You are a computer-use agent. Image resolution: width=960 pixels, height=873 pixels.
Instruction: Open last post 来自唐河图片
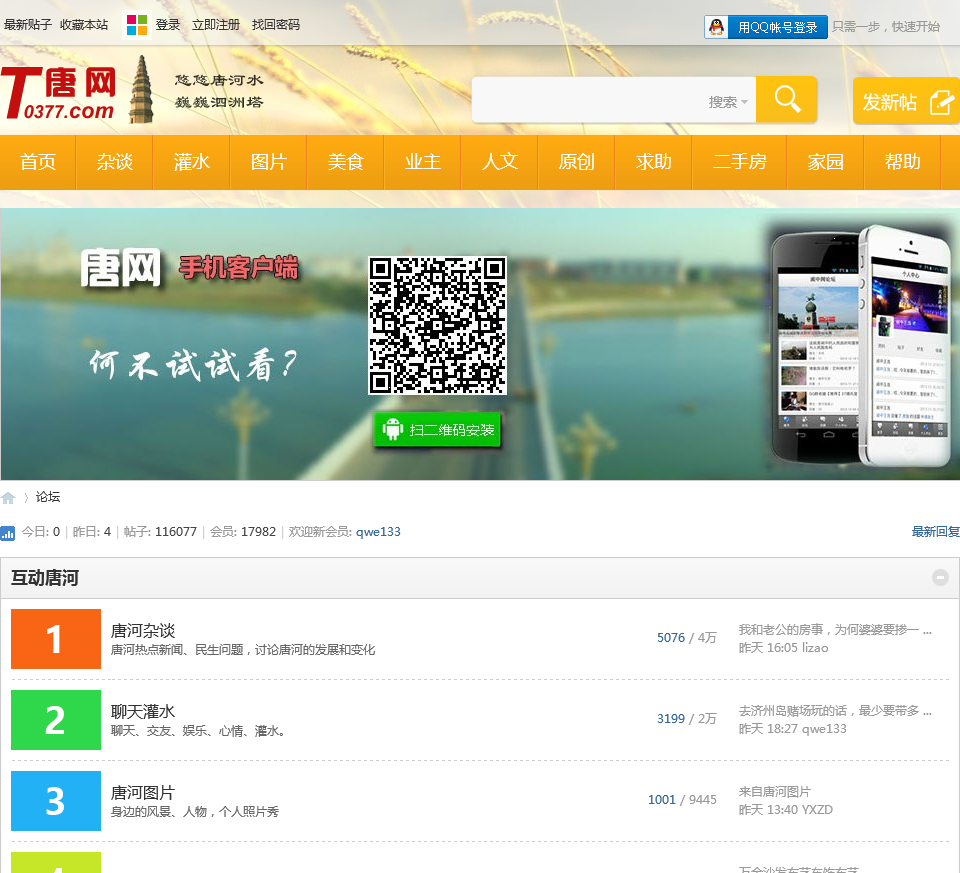[774, 792]
